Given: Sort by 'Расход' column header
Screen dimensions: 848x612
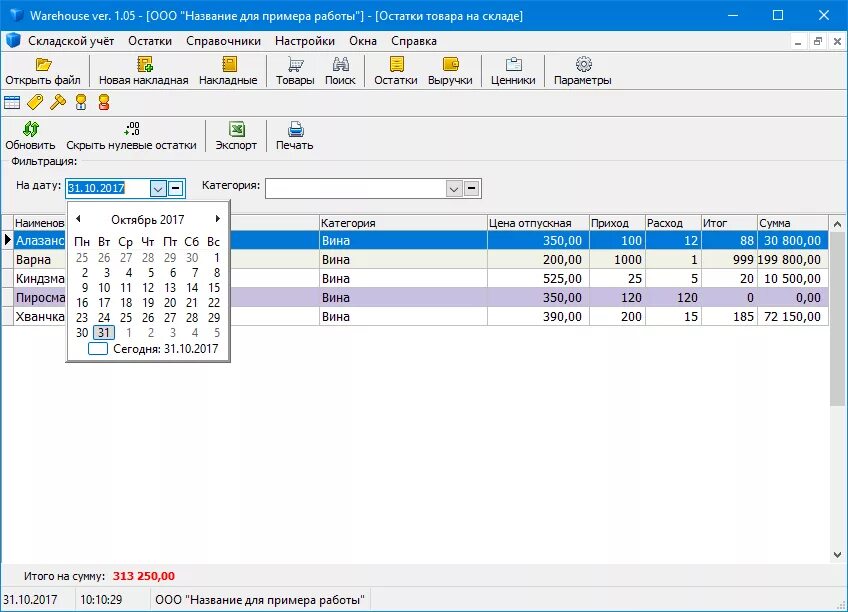Looking at the screenshot, I should pyautogui.click(x=673, y=223).
